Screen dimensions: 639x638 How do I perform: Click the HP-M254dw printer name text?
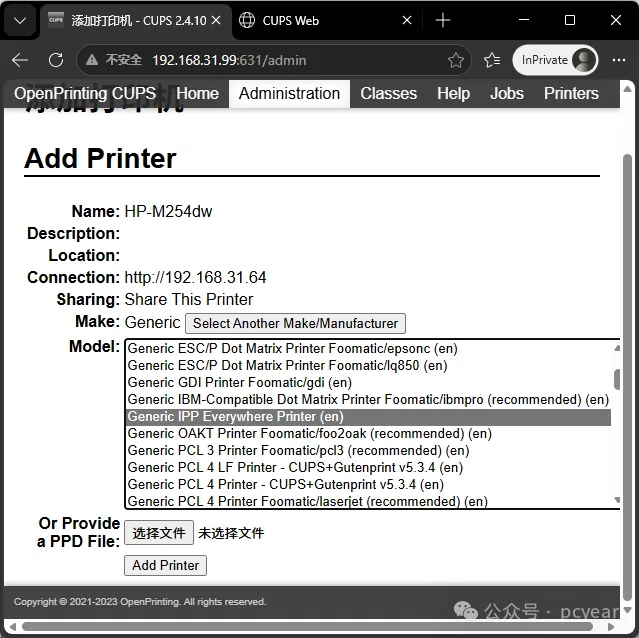[168, 211]
